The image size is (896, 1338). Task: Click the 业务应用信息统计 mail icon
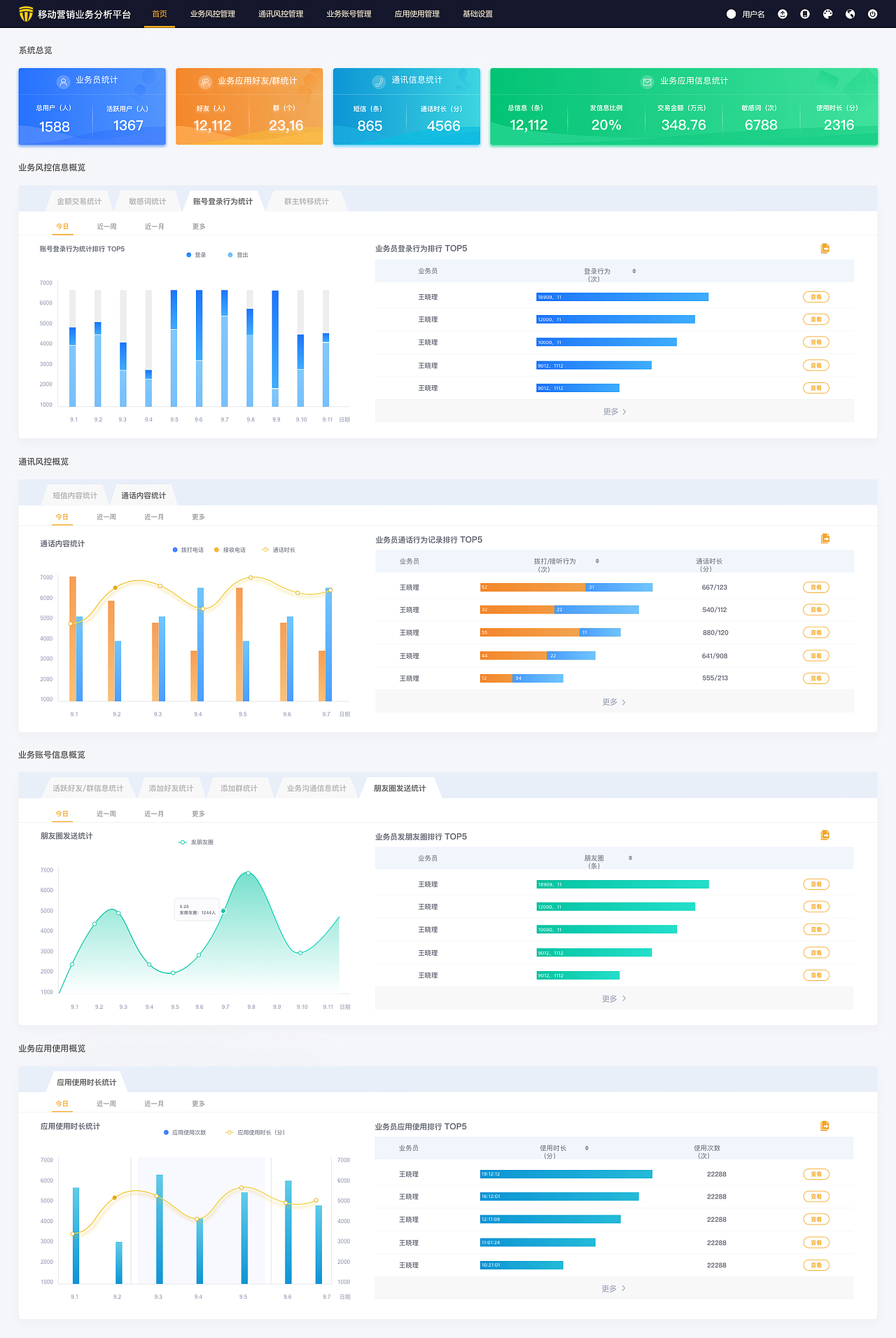click(x=647, y=82)
